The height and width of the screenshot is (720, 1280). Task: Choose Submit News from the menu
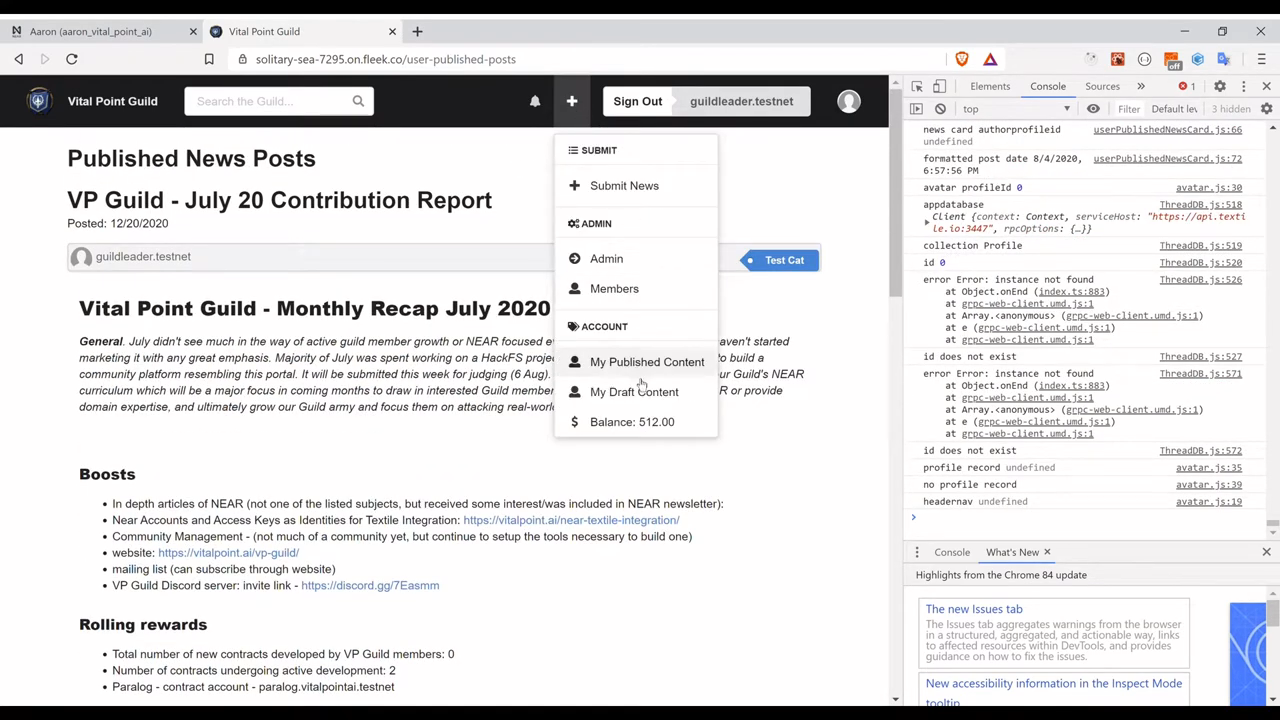(x=624, y=186)
